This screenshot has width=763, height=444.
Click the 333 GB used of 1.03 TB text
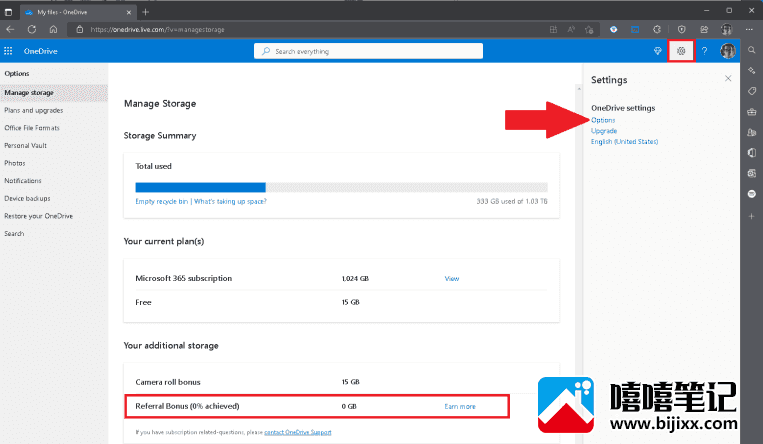click(512, 201)
